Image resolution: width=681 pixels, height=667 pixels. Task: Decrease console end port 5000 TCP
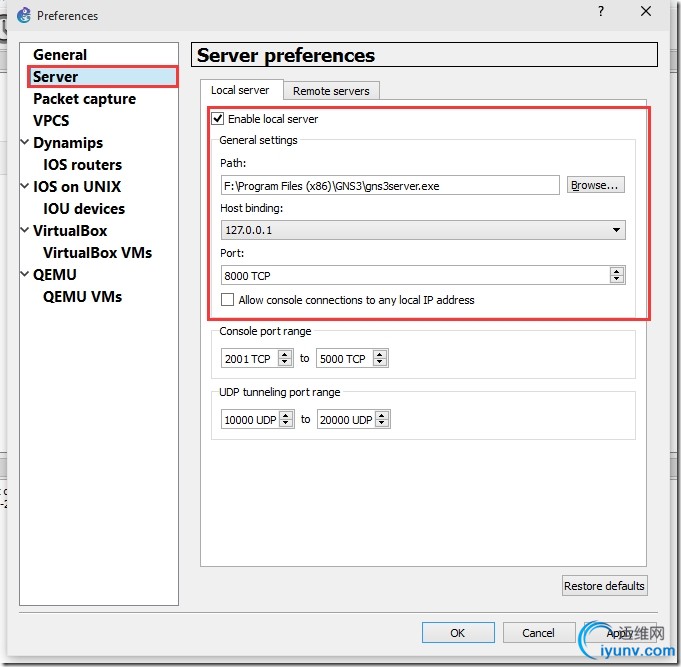(x=380, y=363)
